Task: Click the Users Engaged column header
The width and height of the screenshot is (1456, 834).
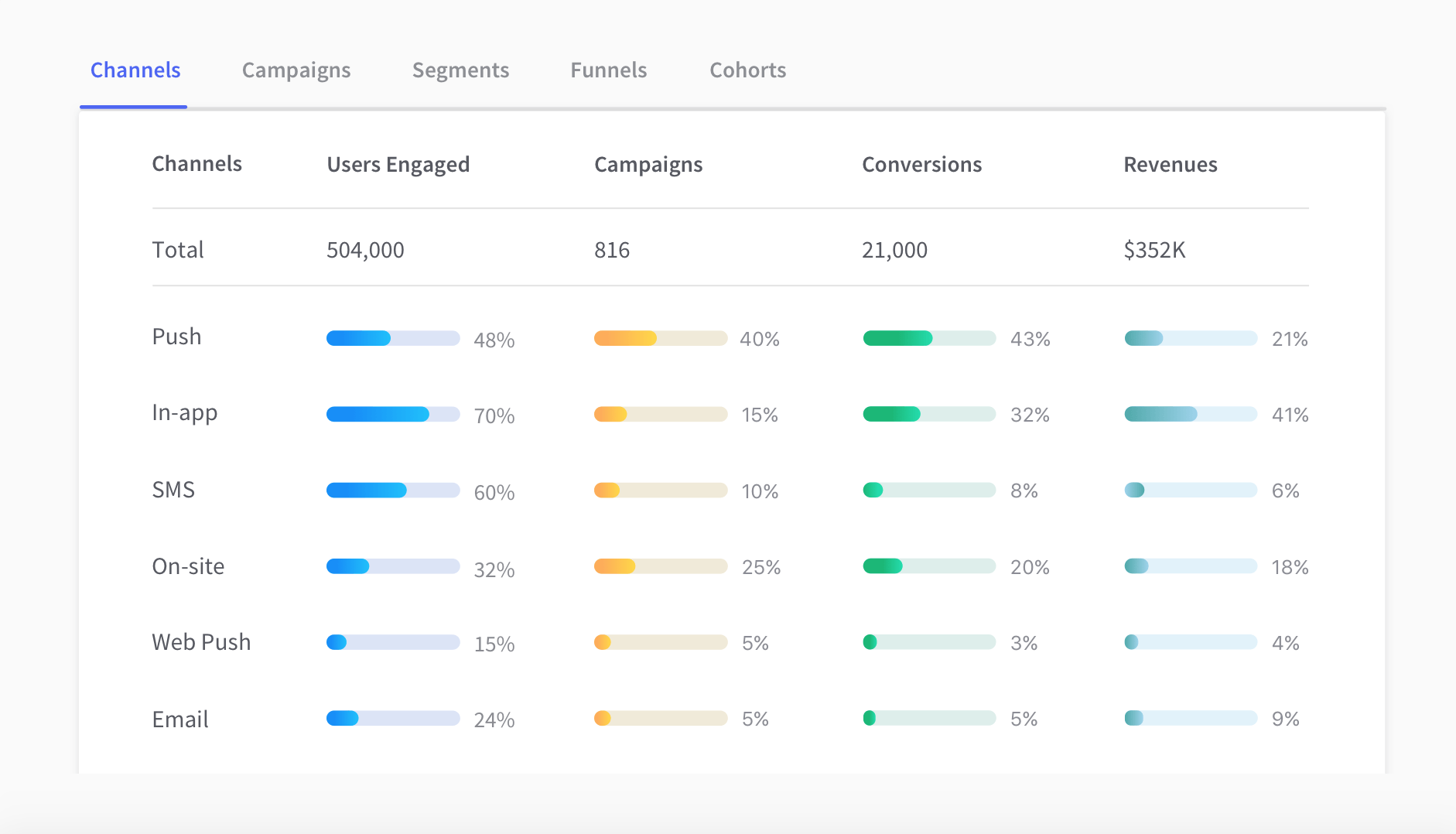Action: [398, 165]
